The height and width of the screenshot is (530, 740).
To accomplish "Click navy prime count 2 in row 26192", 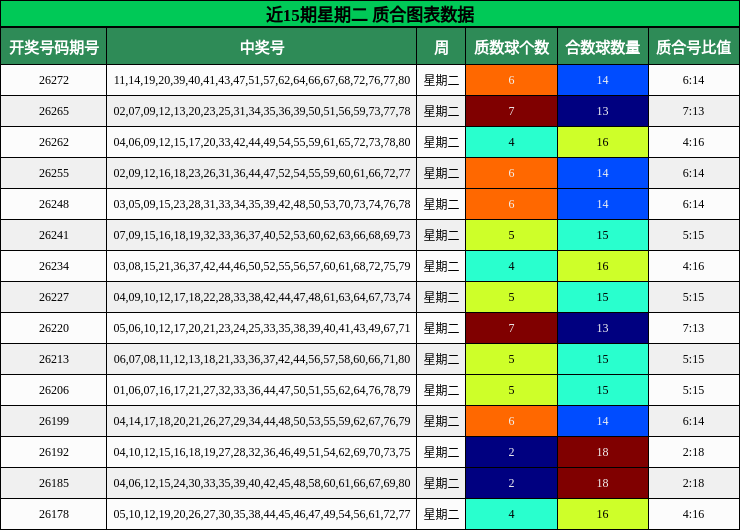I will tap(511, 452).
